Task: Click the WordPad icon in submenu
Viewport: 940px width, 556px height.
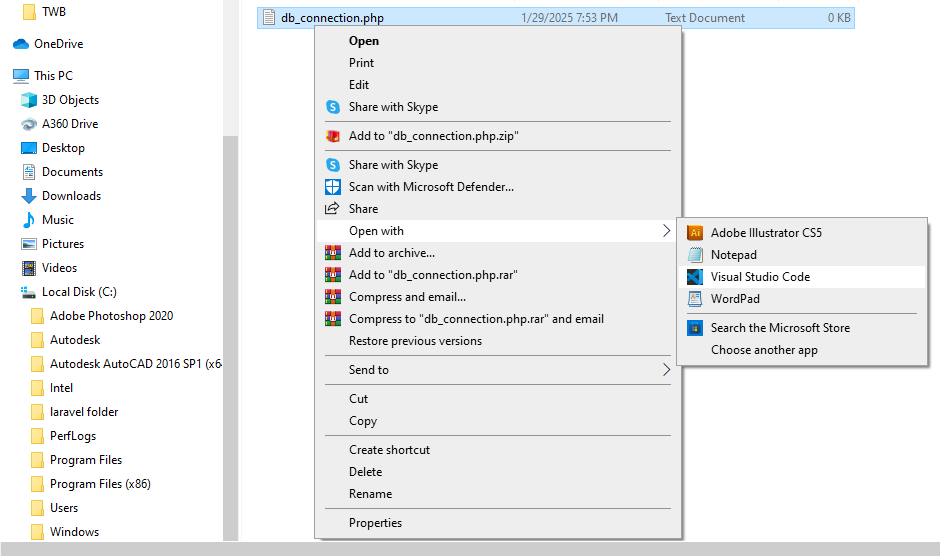Action: click(695, 299)
